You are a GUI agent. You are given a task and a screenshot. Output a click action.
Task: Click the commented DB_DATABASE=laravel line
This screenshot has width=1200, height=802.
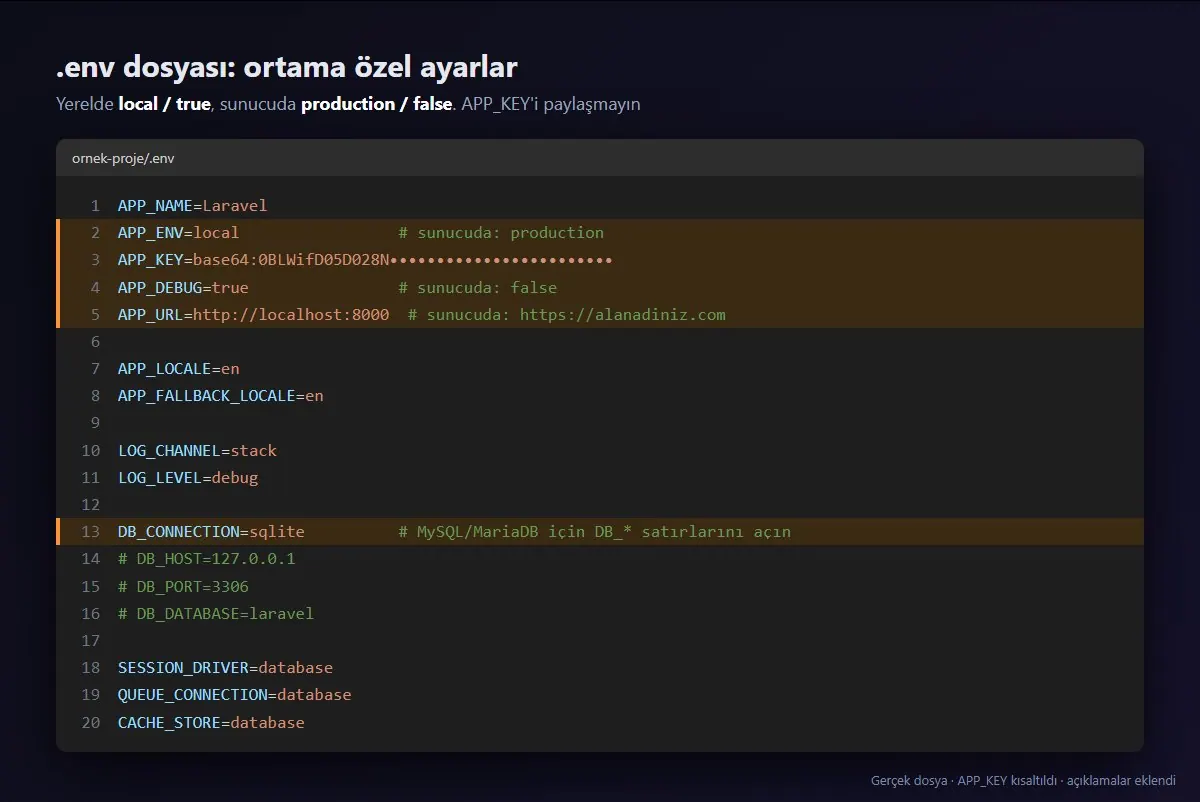pos(216,613)
